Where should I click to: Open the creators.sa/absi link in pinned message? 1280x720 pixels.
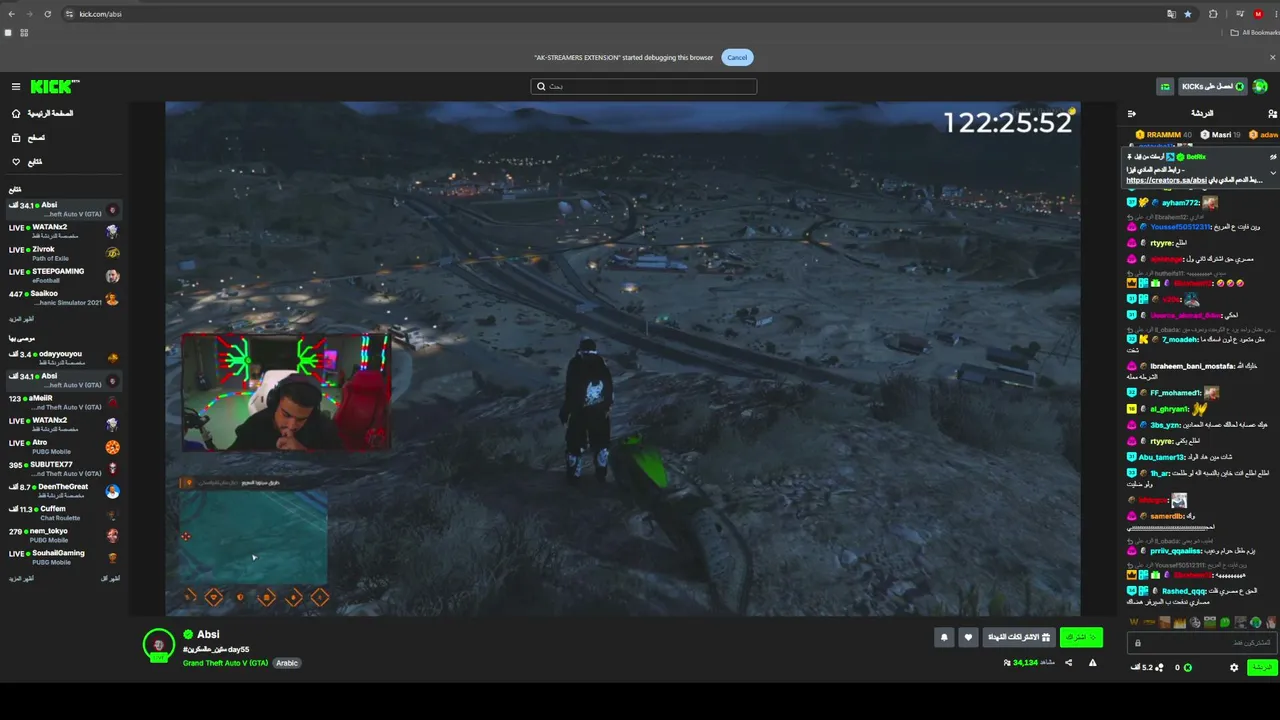click(x=1167, y=181)
